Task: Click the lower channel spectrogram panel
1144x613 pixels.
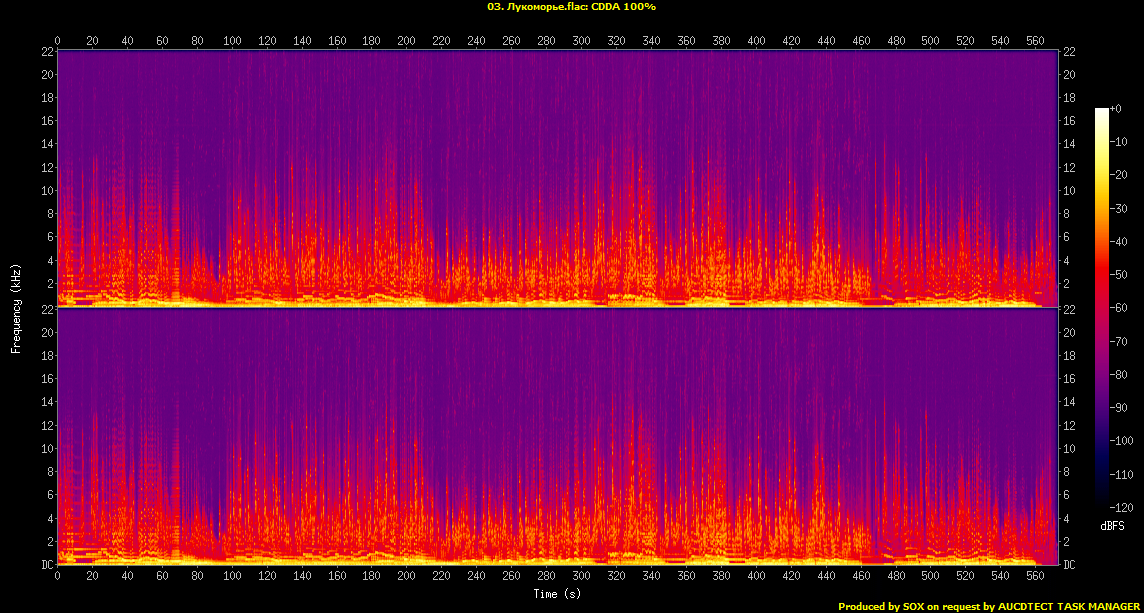Action: [558, 436]
